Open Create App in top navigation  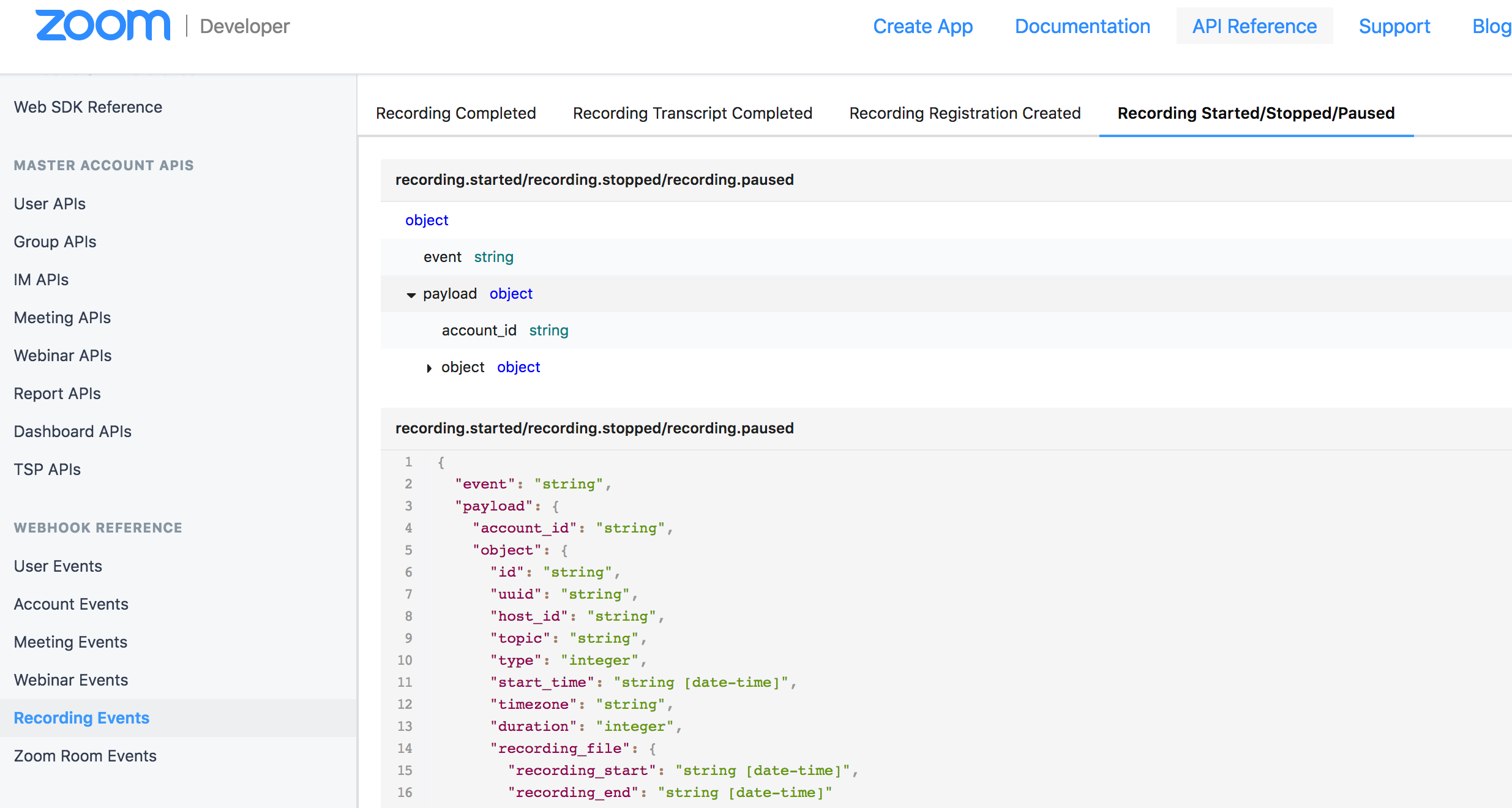pos(923,26)
